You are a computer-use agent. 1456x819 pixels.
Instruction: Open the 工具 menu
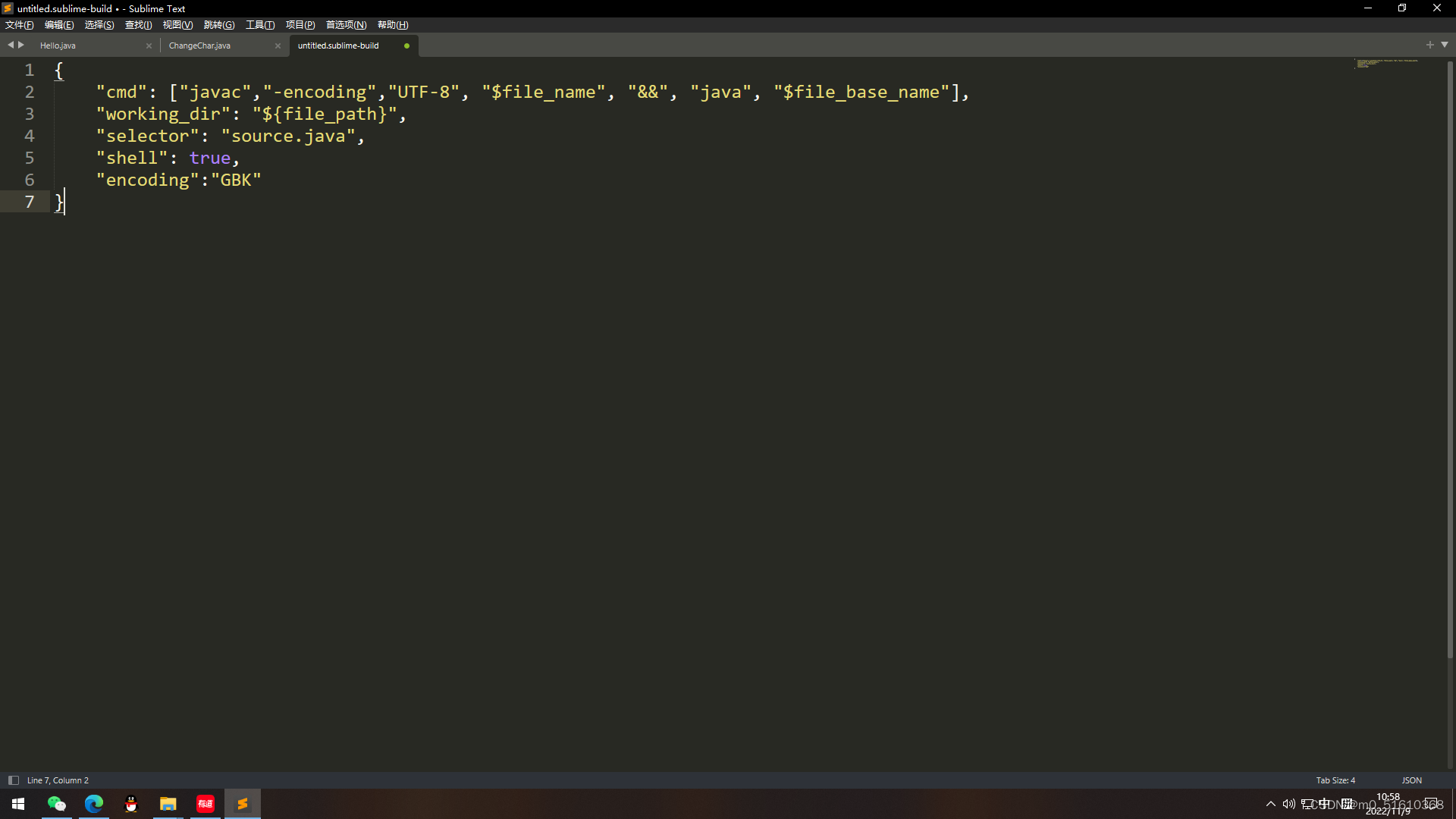259,24
